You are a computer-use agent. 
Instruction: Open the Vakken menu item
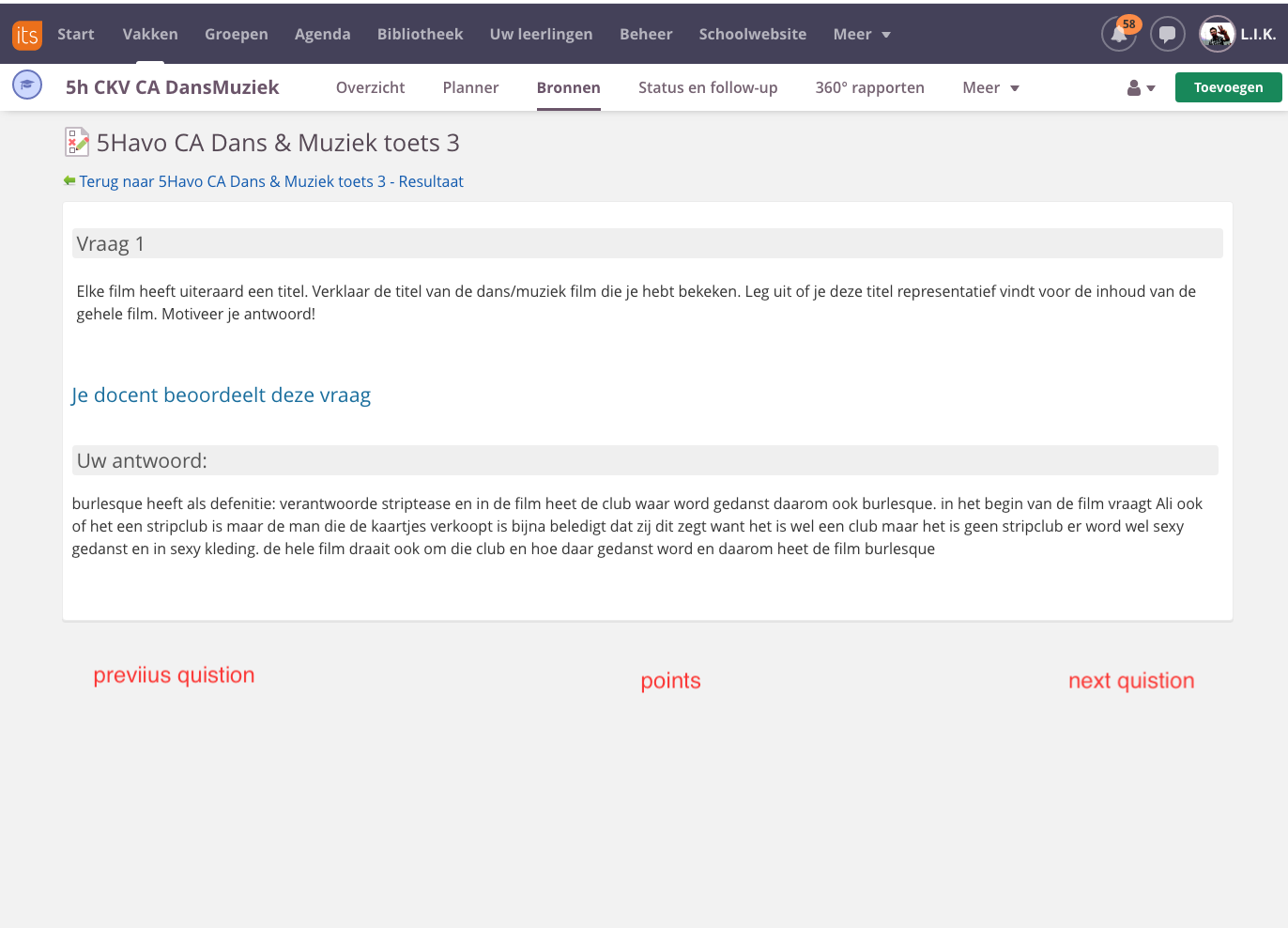[150, 35]
